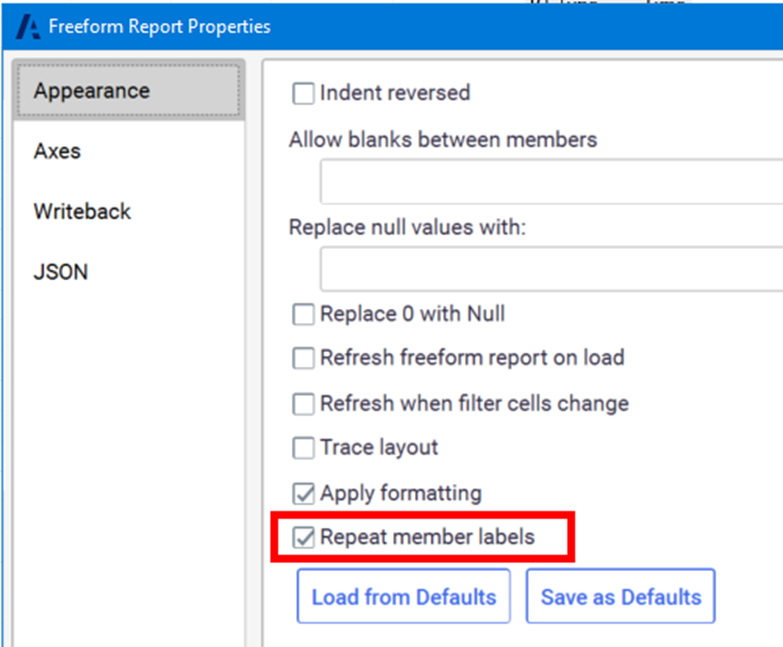Image resolution: width=783 pixels, height=647 pixels.
Task: Switch to the Axes tab
Action: (57, 152)
